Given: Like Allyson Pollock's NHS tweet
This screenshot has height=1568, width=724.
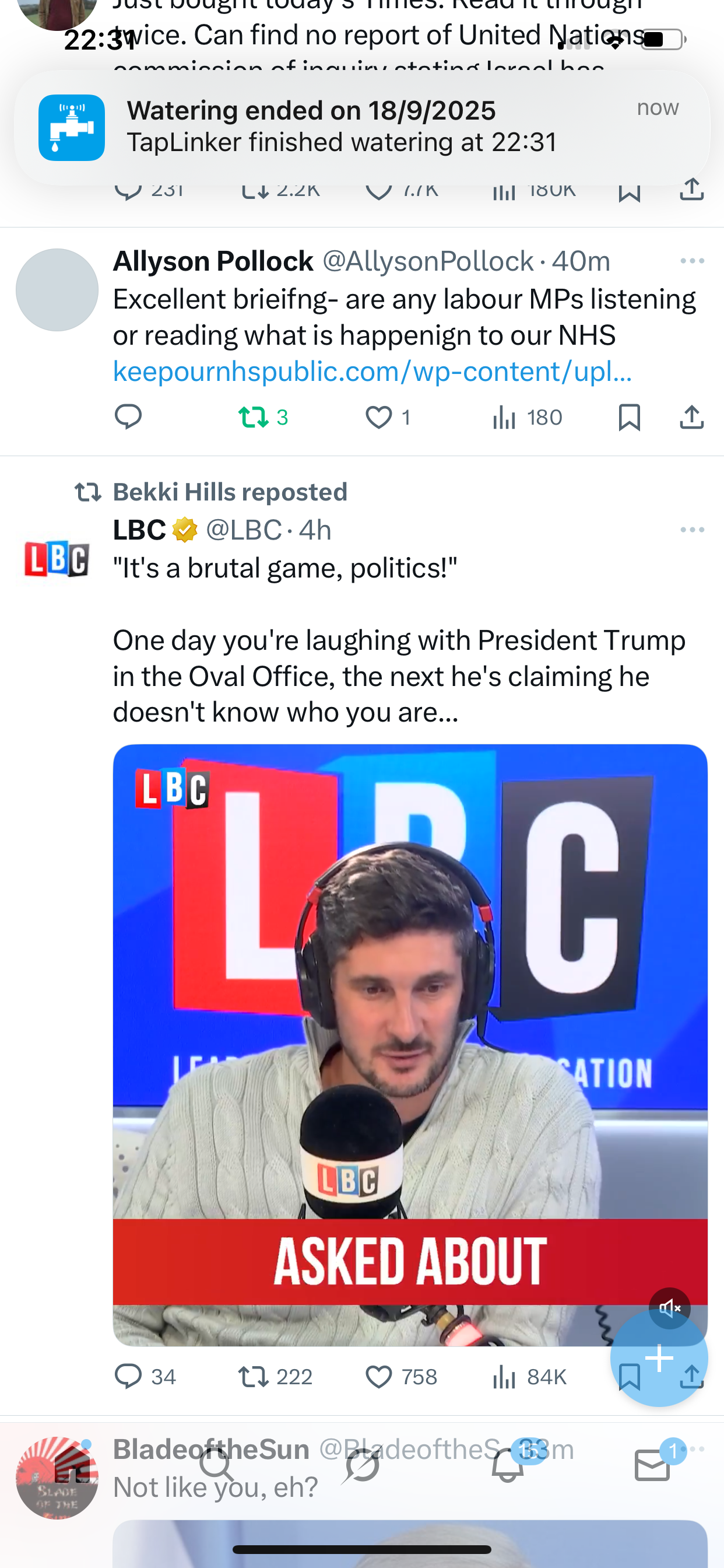Looking at the screenshot, I should click(x=378, y=417).
